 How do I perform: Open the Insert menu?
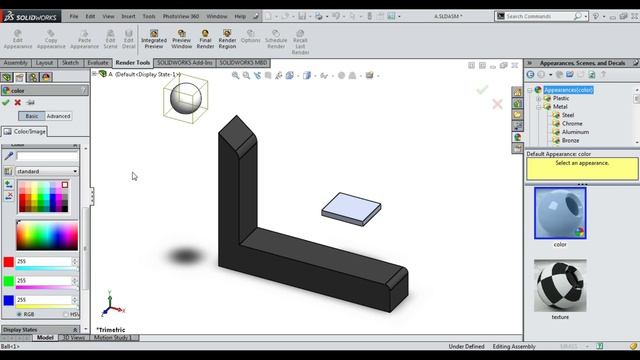pos(129,16)
